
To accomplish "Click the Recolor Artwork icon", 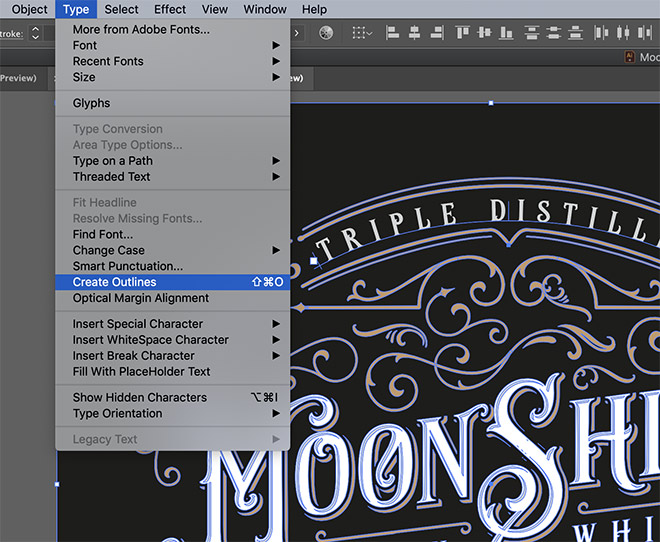I will pos(326,33).
